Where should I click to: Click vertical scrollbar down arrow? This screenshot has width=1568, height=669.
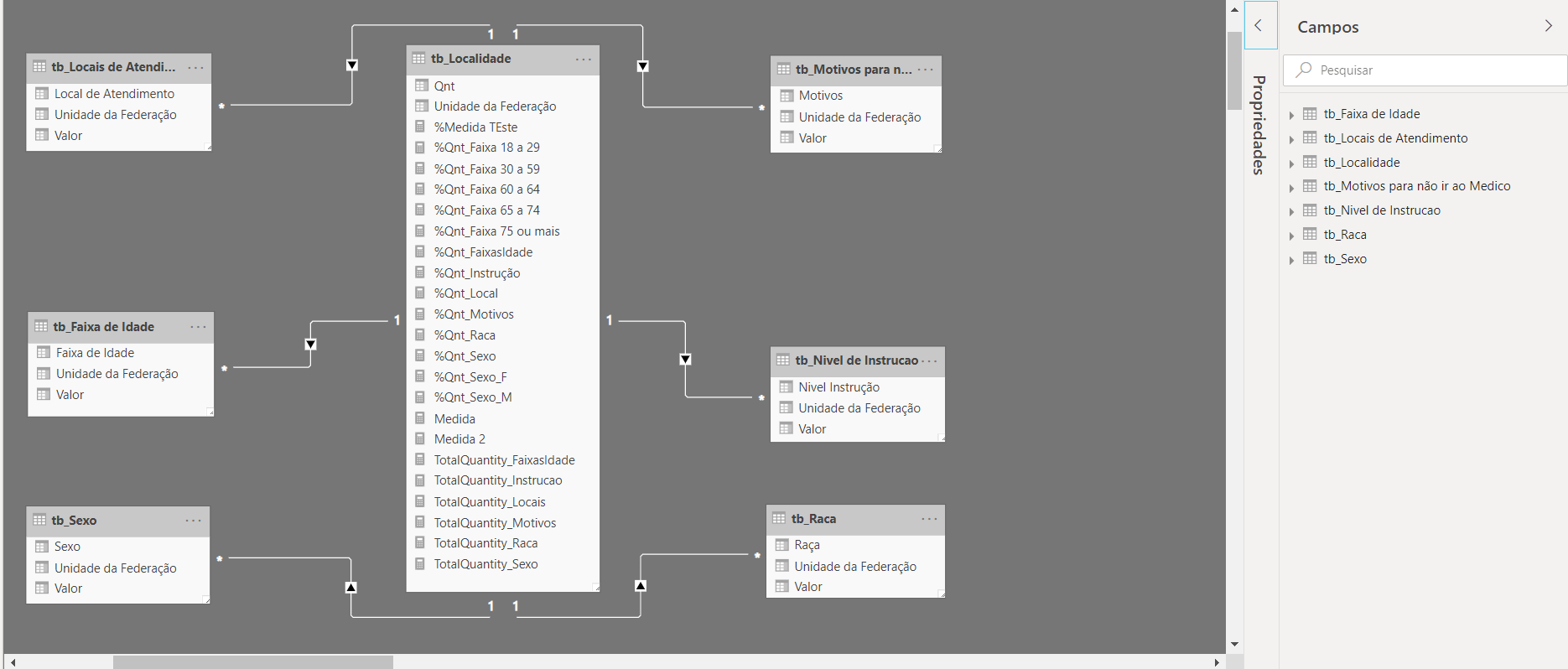tap(1234, 645)
